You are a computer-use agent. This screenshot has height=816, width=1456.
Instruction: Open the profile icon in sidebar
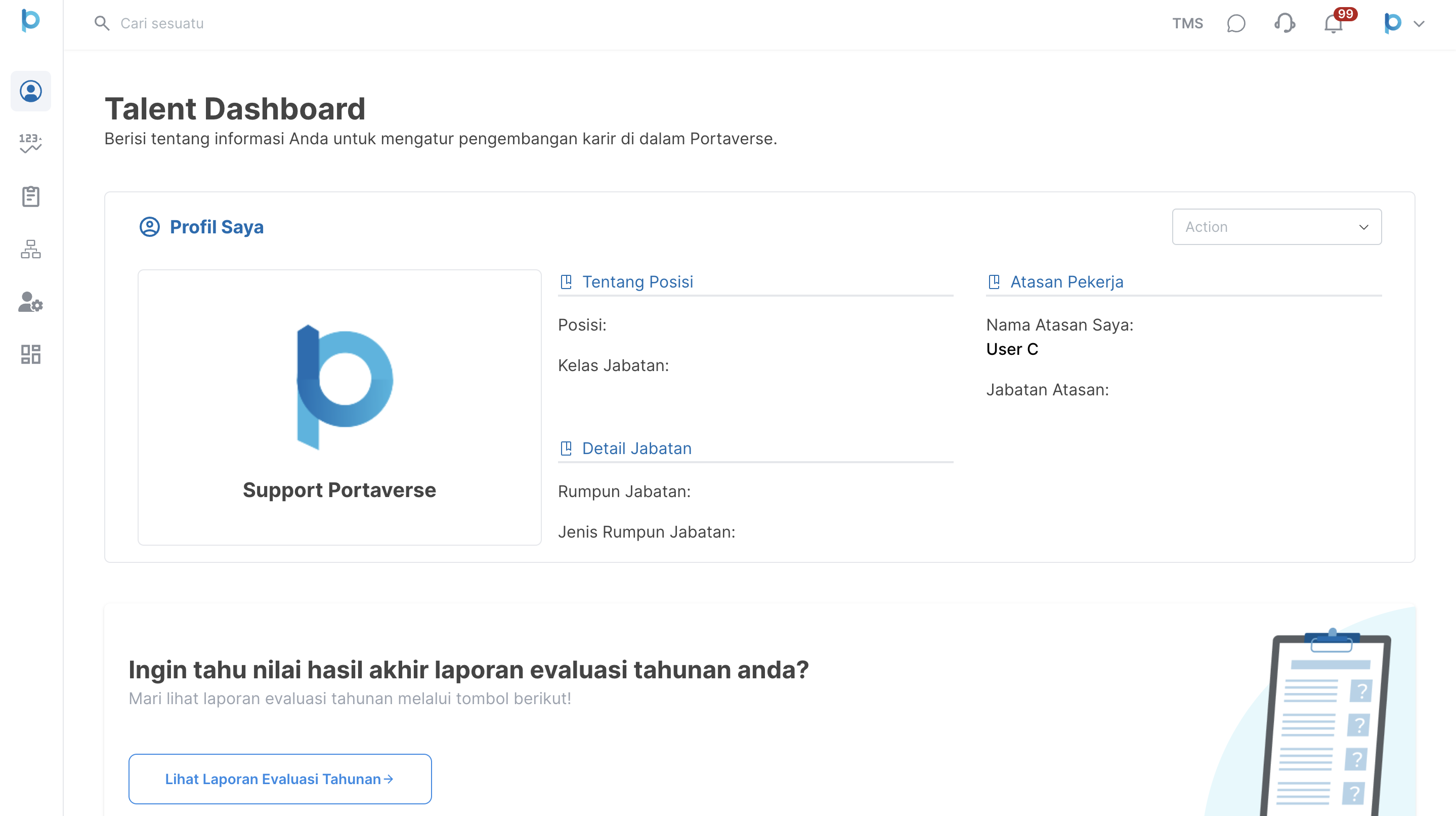(30, 91)
